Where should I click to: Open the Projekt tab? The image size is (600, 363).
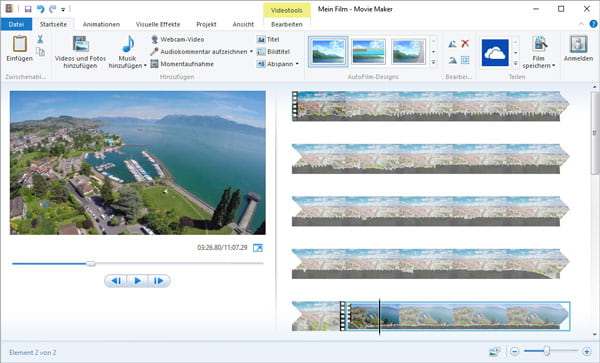206,24
